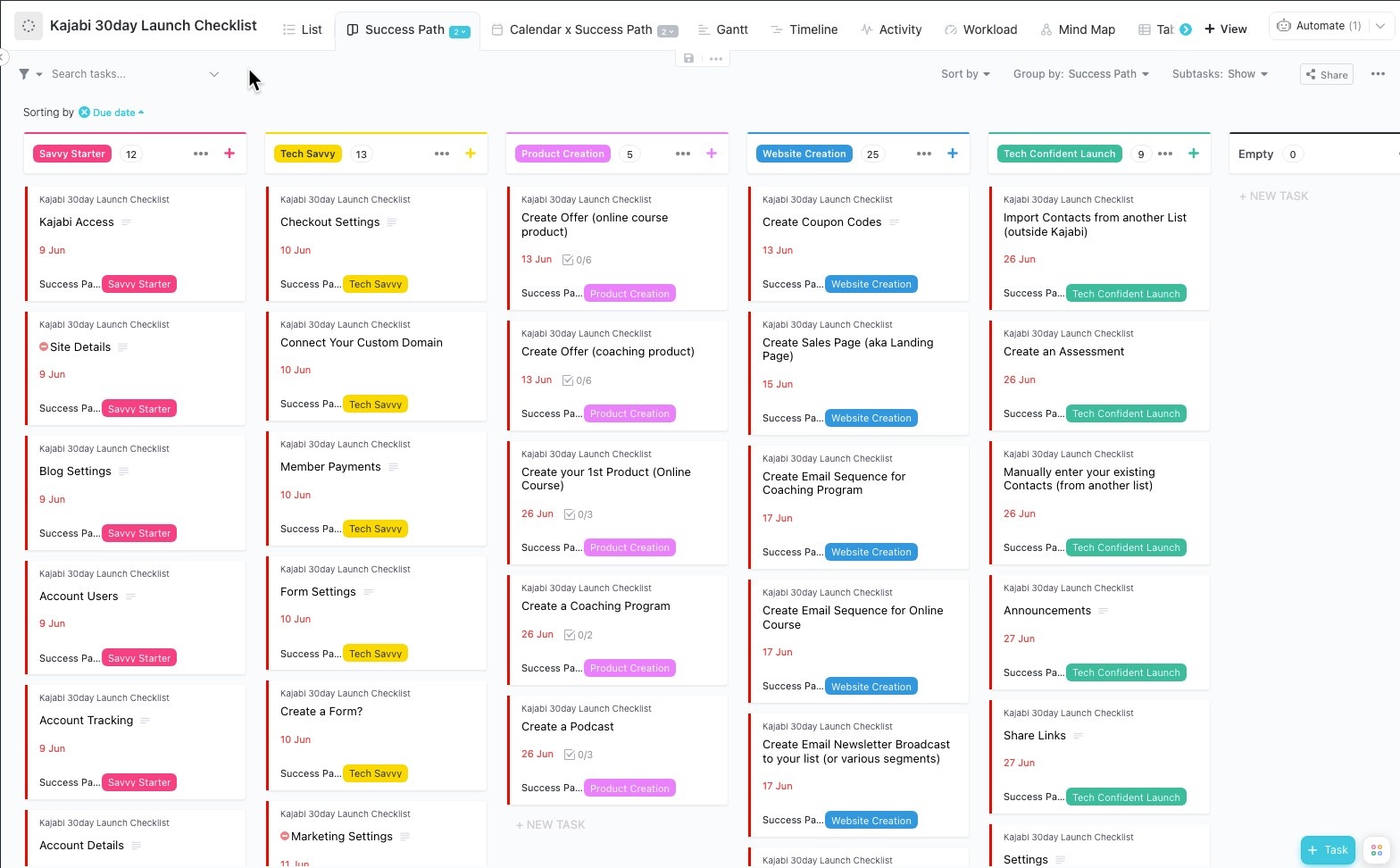Expand the chevron next to Automate
This screenshot has height=868, width=1400.
pyautogui.click(x=1380, y=26)
